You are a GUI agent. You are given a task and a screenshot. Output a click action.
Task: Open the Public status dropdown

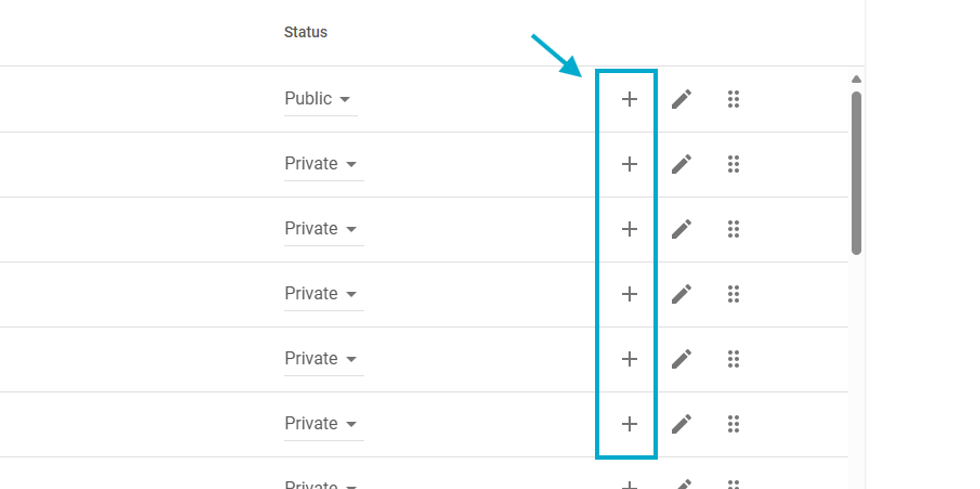[x=320, y=99]
